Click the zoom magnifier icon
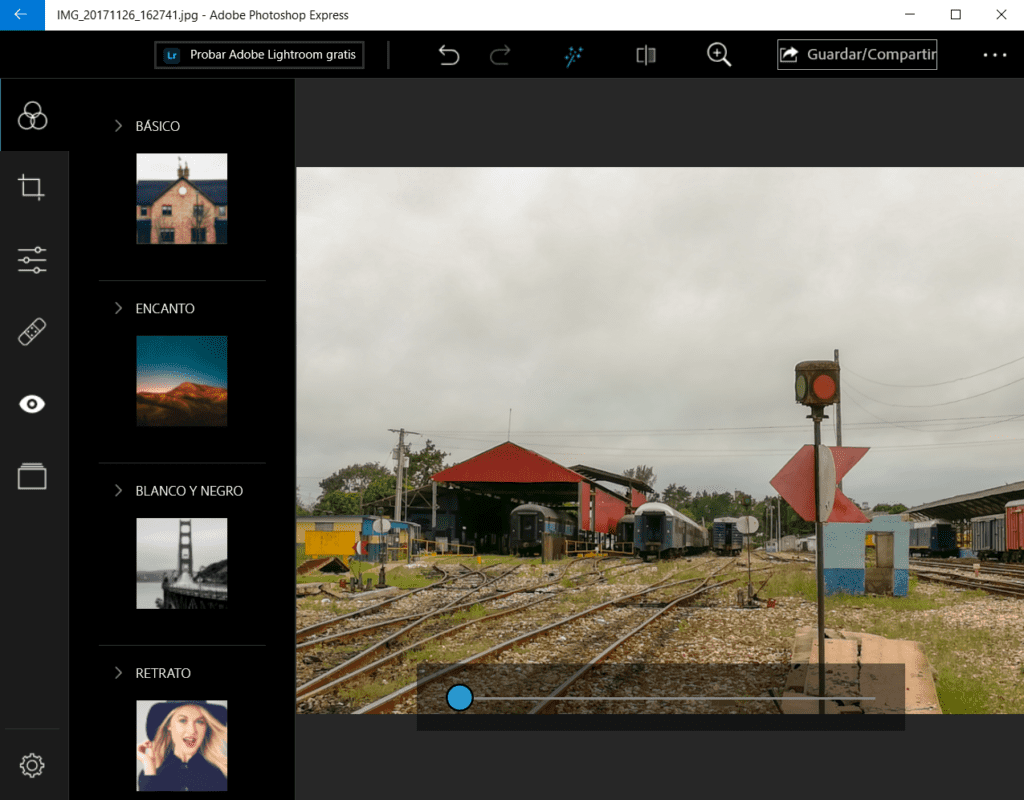 tap(719, 55)
